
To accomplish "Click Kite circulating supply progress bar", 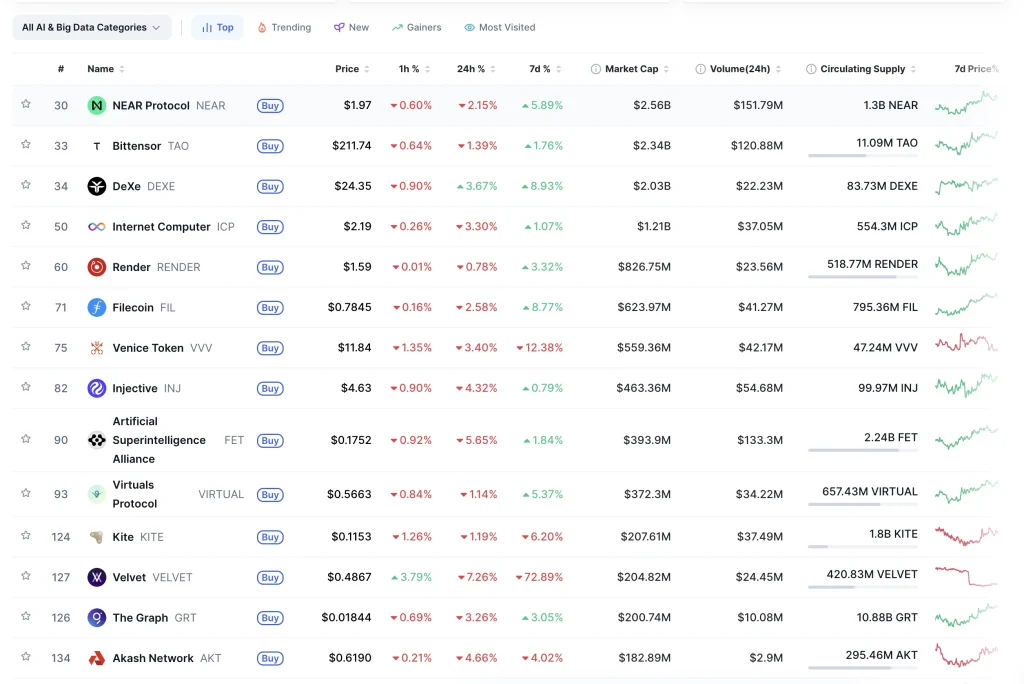I will coord(863,547).
